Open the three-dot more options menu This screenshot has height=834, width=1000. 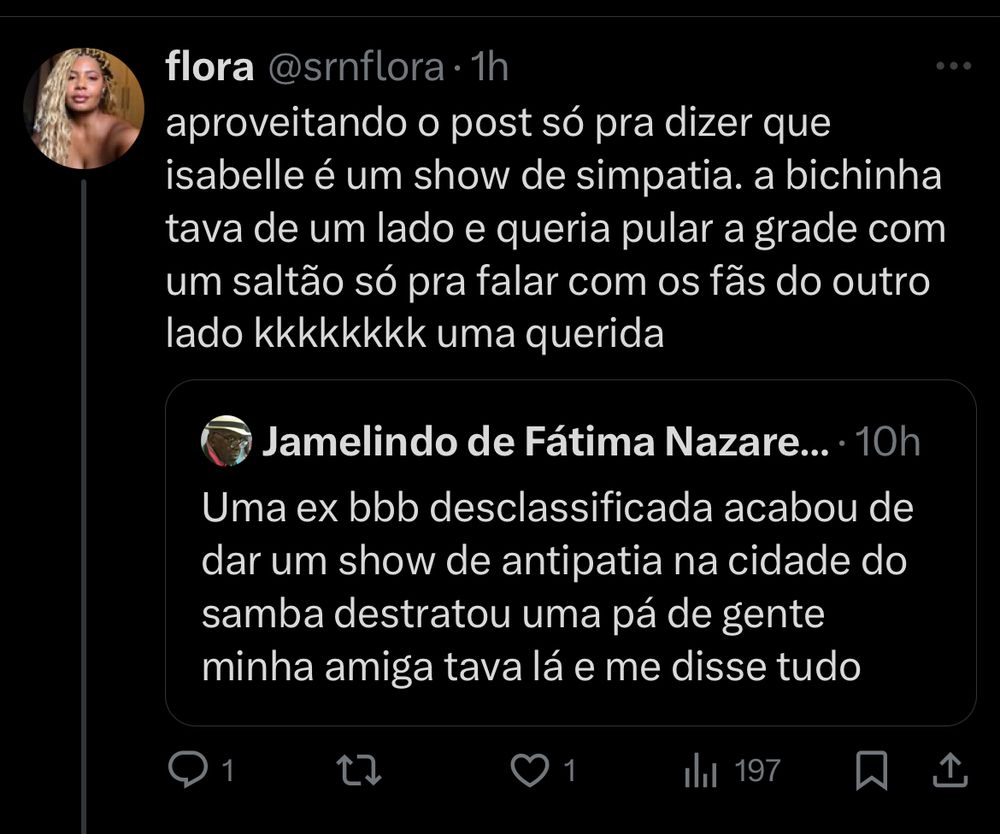click(x=952, y=67)
